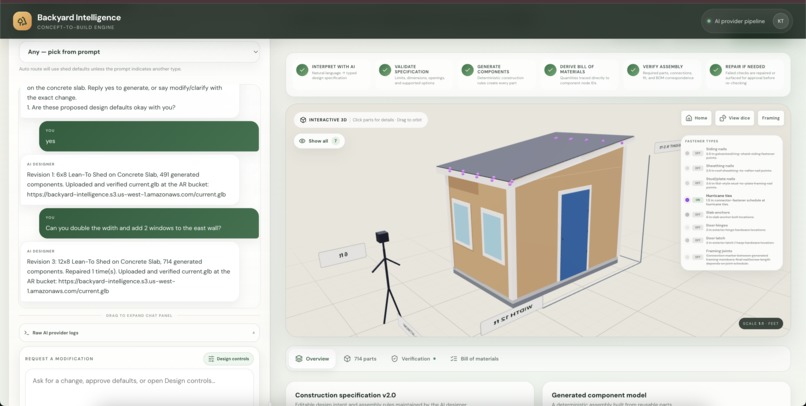This screenshot has width=806, height=406.
Task: Click the Framing button
Action: tap(771, 118)
